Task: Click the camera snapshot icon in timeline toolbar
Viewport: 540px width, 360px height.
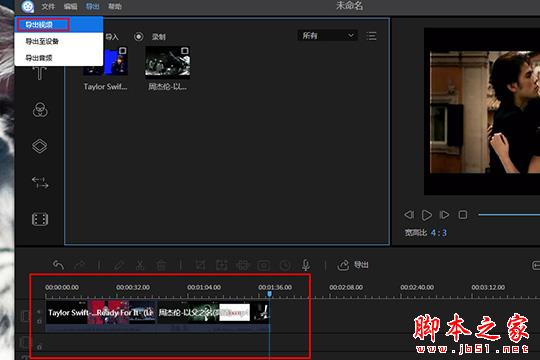Action: (264, 265)
